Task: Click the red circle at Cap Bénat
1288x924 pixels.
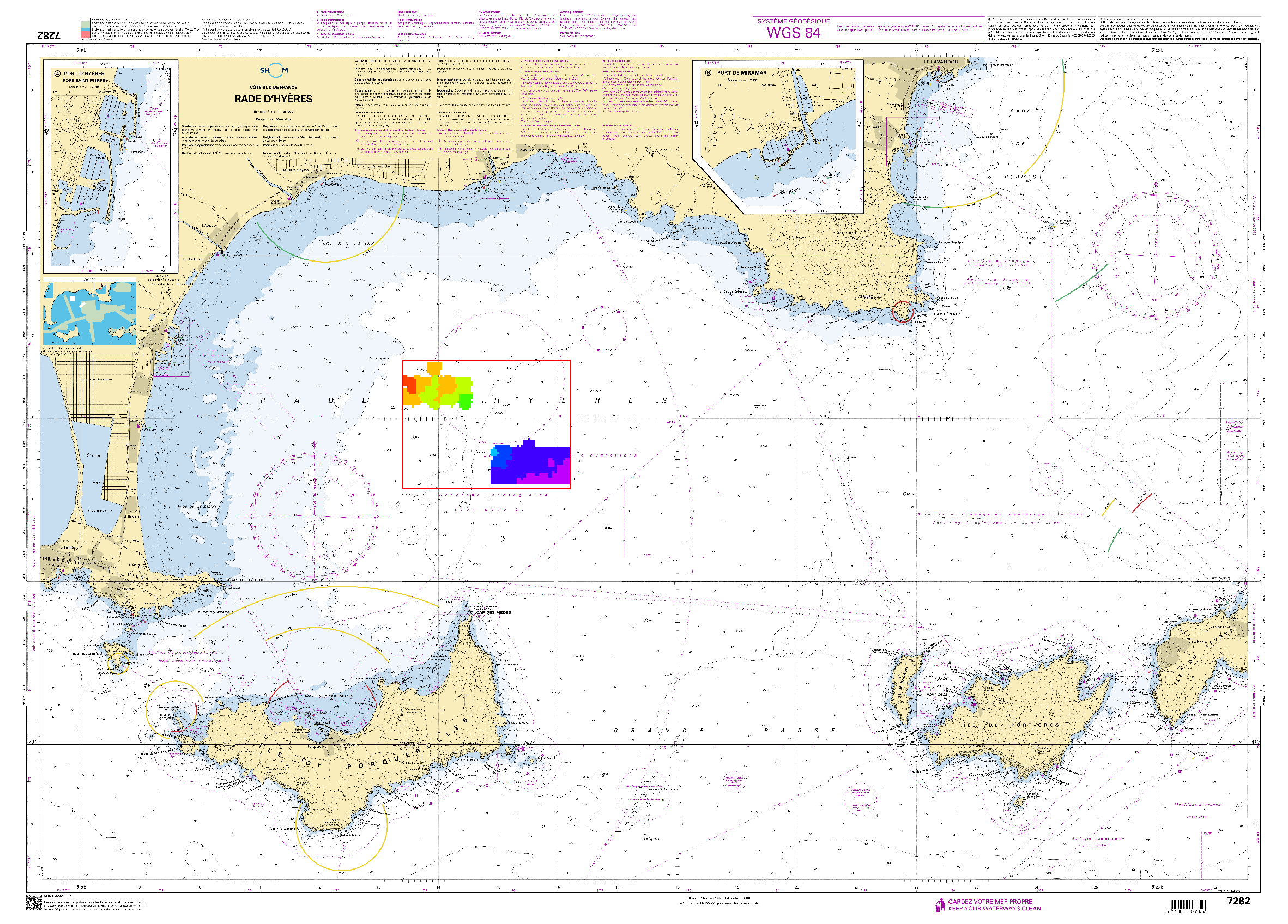Action: pos(902,312)
